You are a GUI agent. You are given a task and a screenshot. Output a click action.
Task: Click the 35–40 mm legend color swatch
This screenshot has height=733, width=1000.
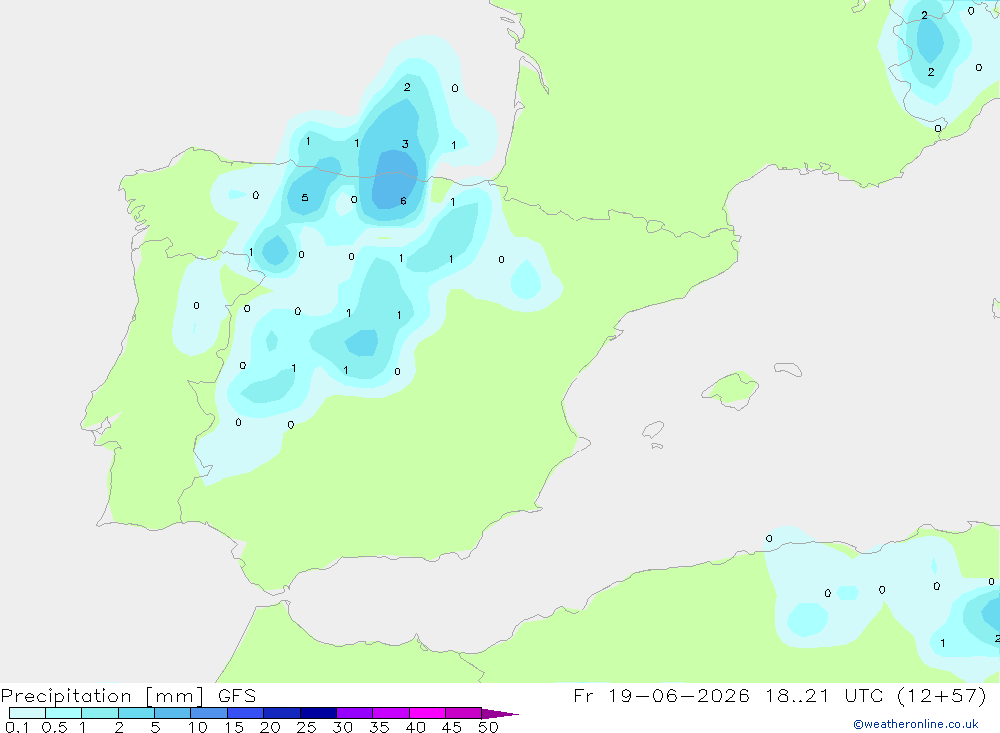390,713
